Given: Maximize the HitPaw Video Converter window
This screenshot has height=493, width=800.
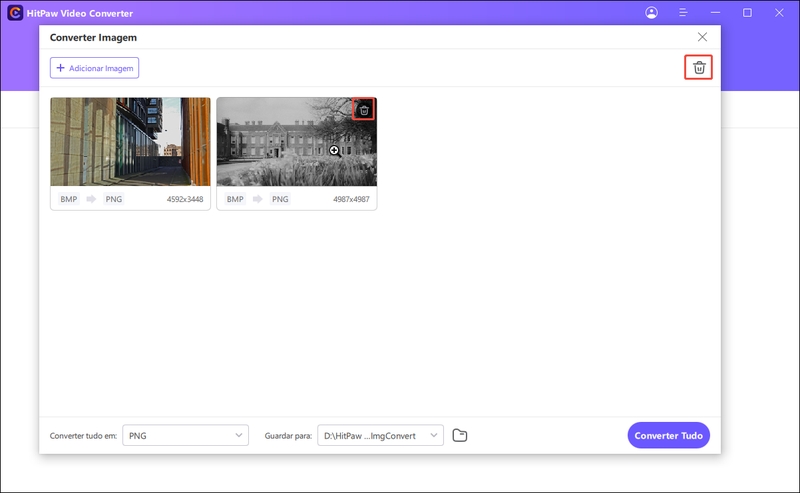Looking at the screenshot, I should 747,13.
